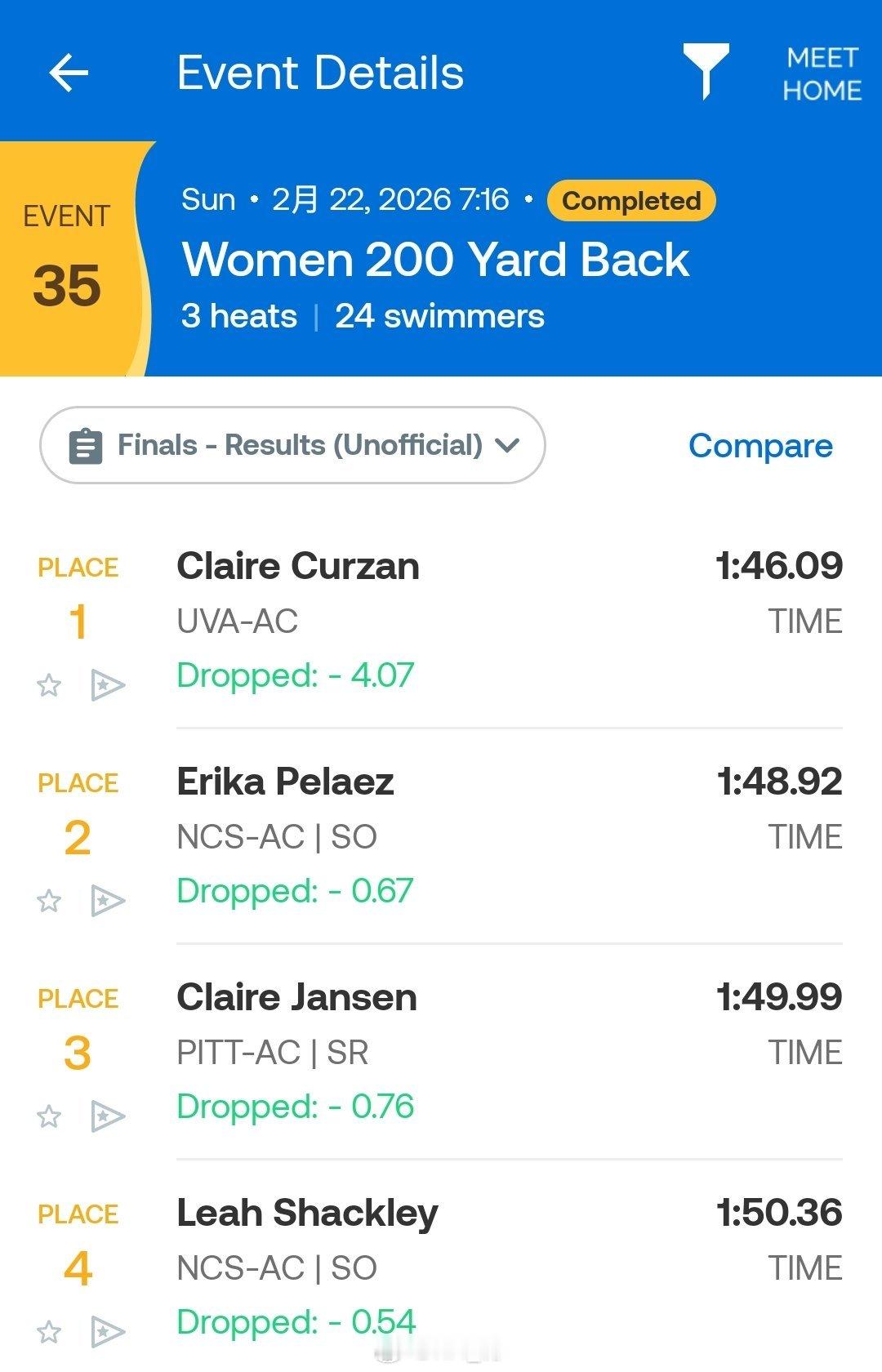This screenshot has height=1372, width=882.
Task: Tap the back arrow icon
Action: [x=69, y=73]
